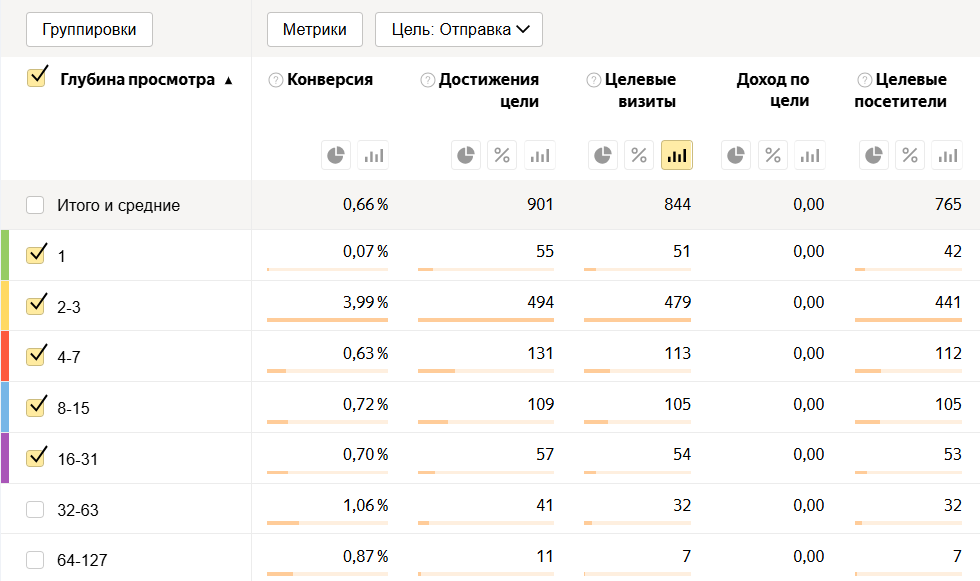This screenshot has height=581, width=980.
Task: Click the green color marker for row 1
Action: [x=5, y=255]
